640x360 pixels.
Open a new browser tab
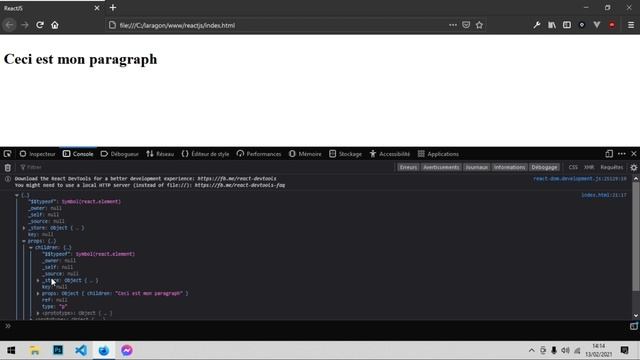pyautogui.click(x=113, y=8)
